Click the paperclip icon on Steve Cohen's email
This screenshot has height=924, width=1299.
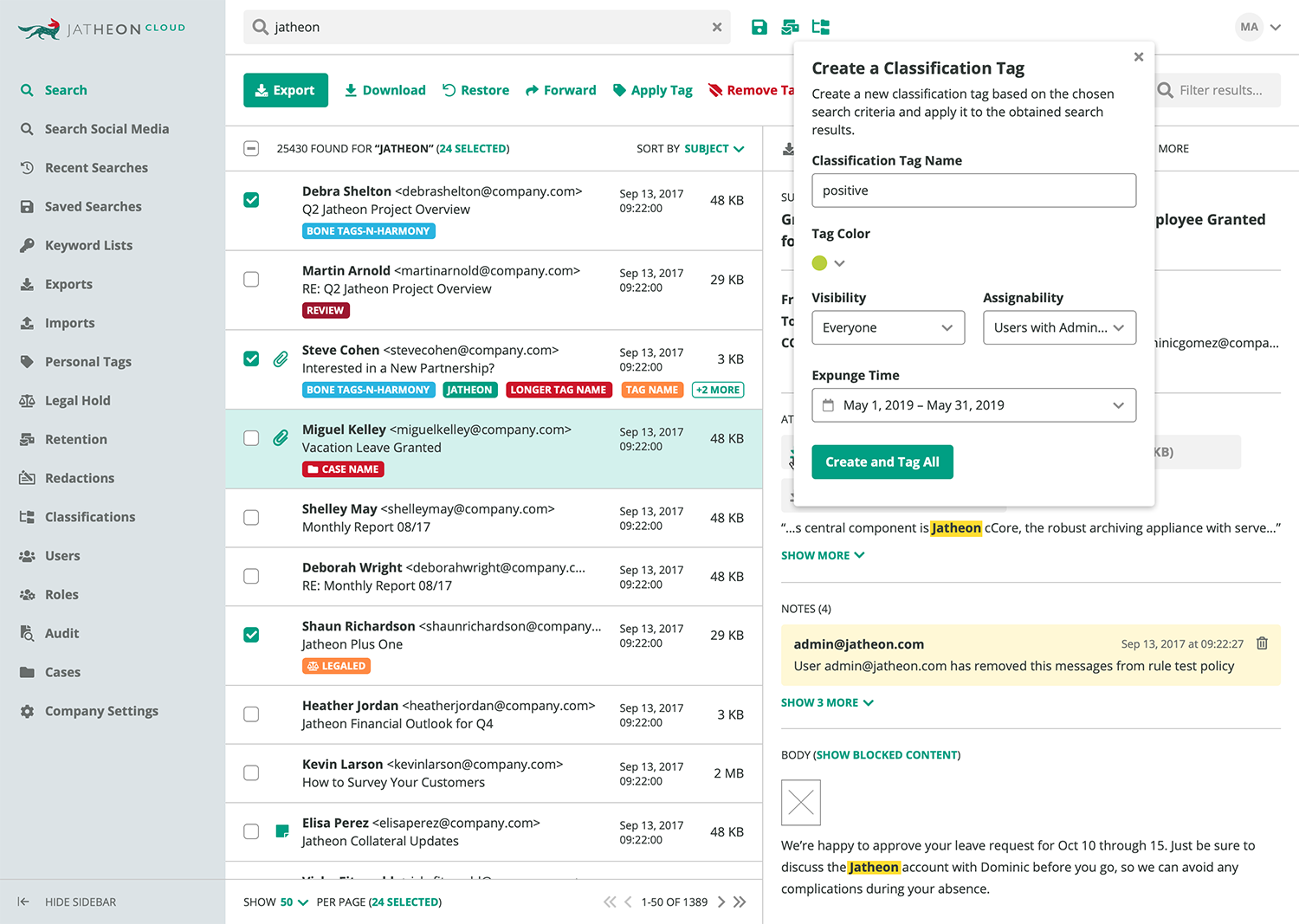pos(281,359)
